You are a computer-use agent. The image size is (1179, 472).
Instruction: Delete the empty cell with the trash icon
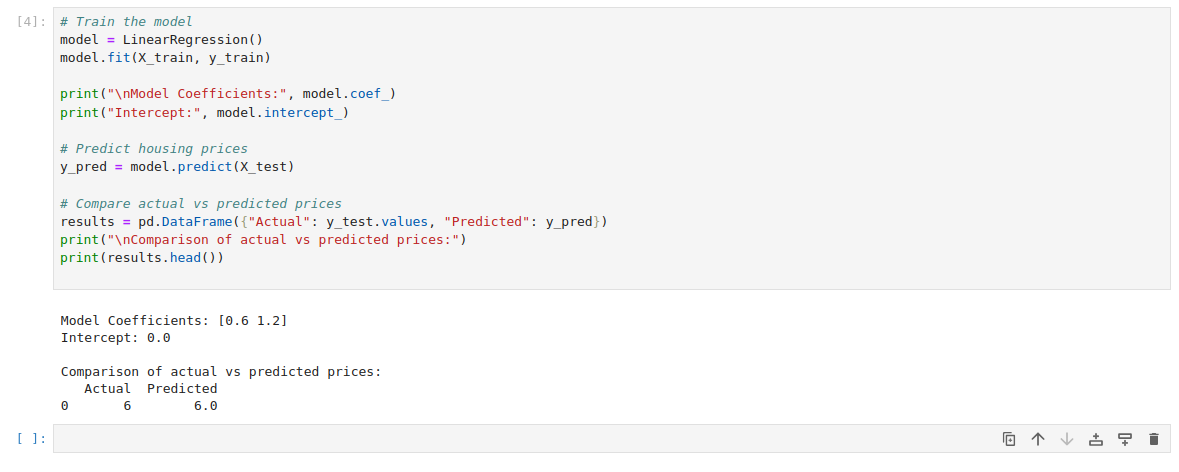point(1154,439)
